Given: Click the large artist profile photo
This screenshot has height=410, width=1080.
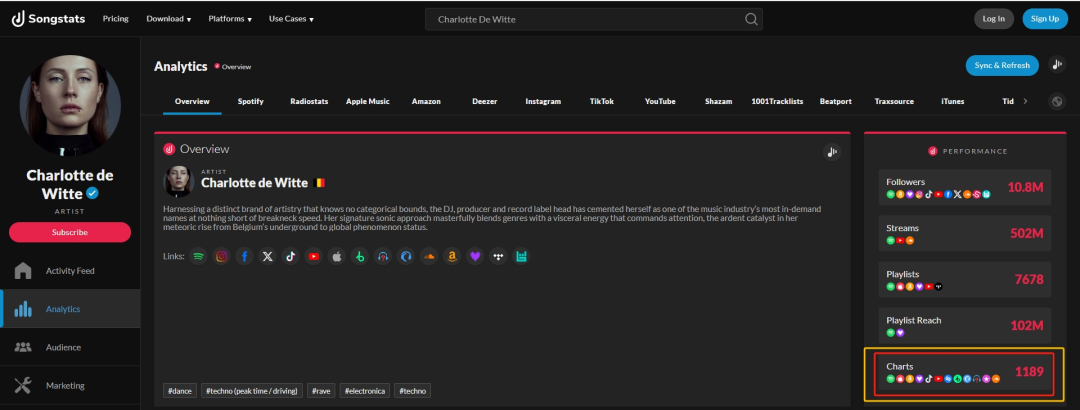Looking at the screenshot, I should click(70, 105).
